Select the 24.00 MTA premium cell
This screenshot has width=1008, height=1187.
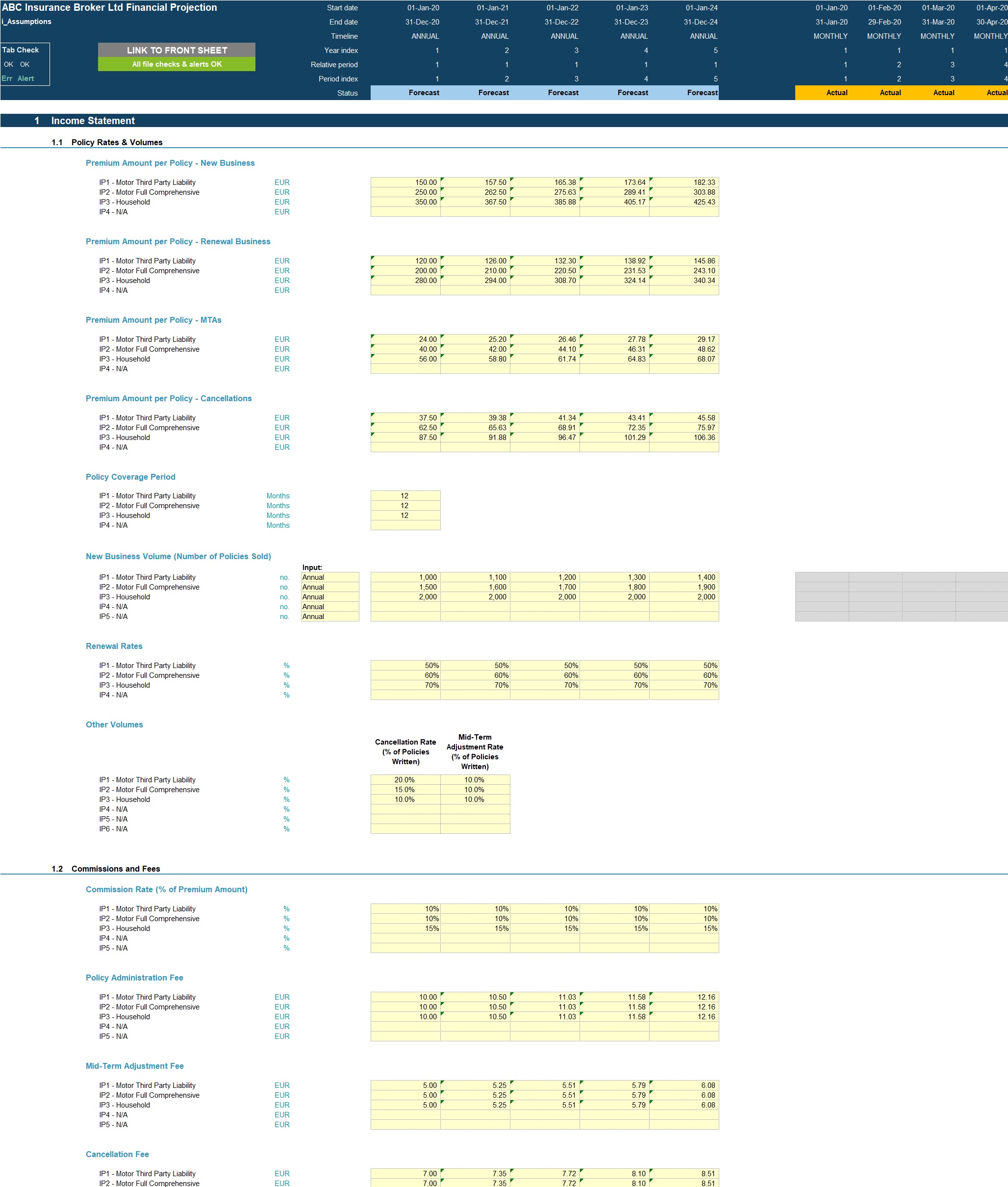coord(405,339)
